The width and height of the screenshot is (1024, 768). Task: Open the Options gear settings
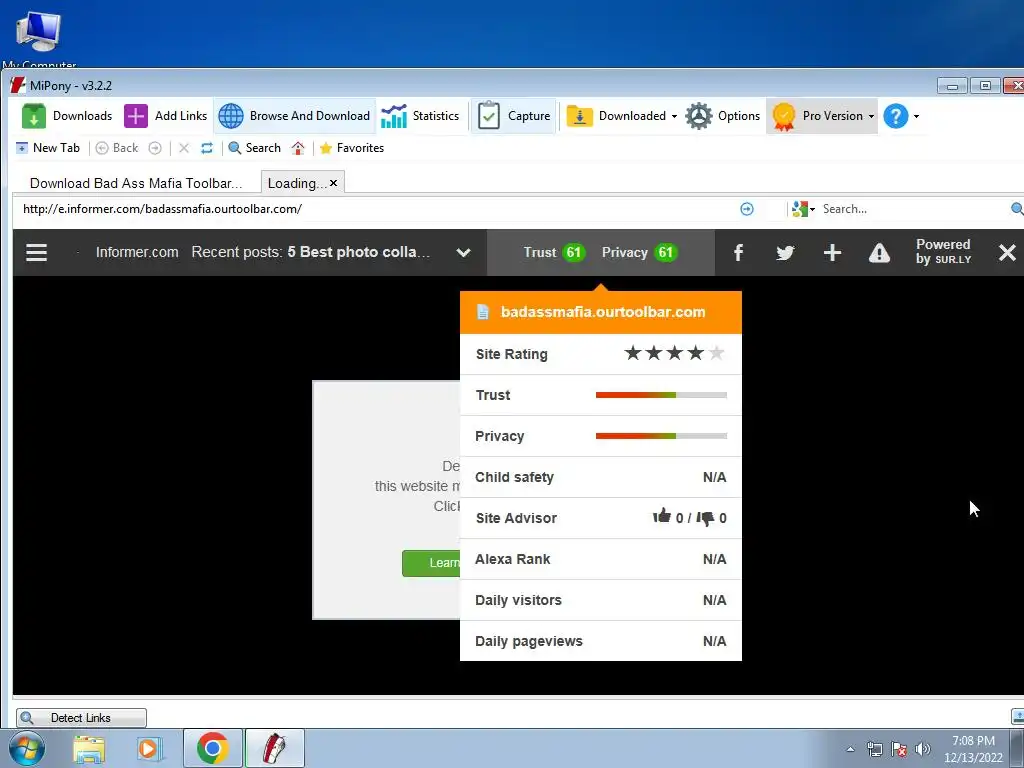pos(723,116)
